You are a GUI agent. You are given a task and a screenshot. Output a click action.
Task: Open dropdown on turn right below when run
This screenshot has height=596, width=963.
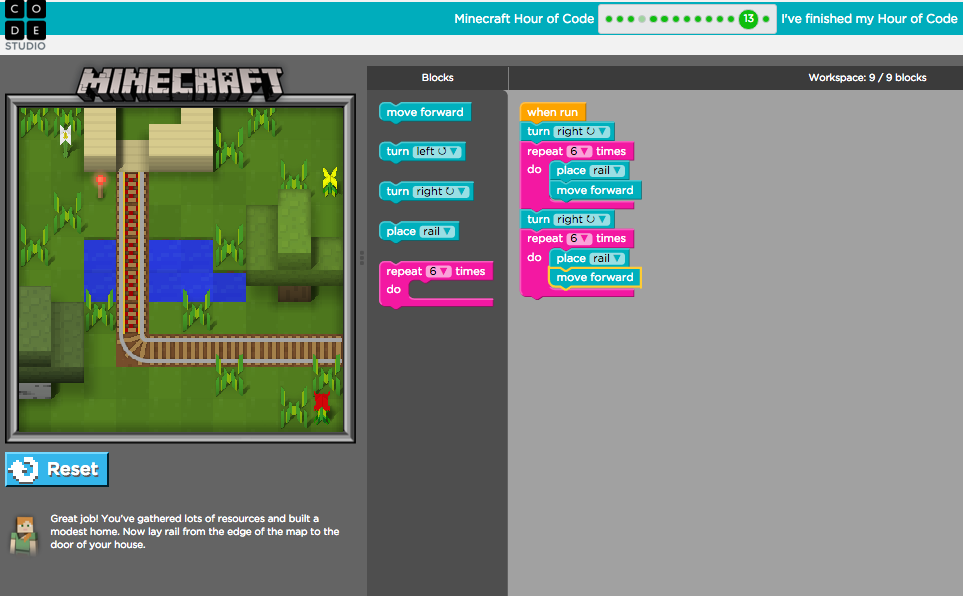pos(582,131)
